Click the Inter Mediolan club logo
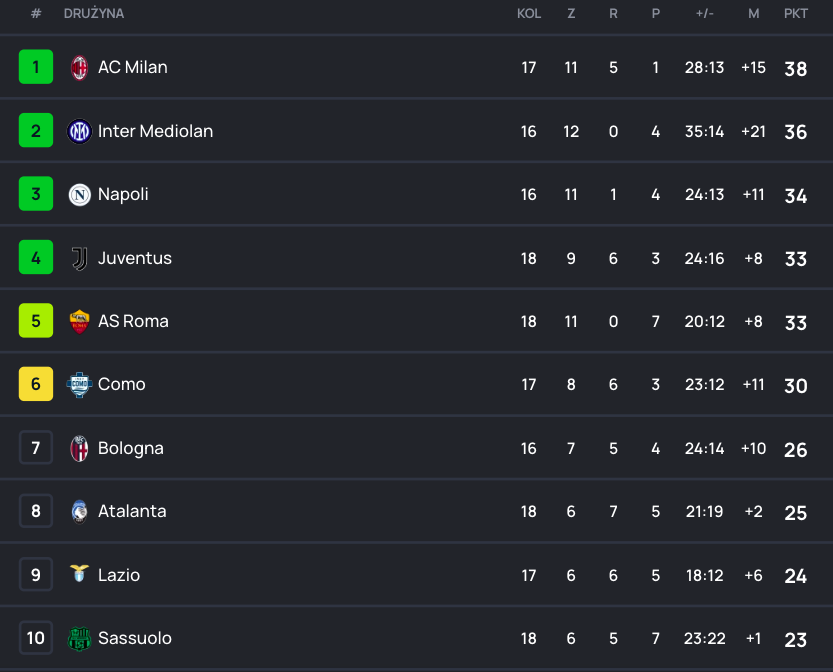The height and width of the screenshot is (672, 833). pos(79,131)
